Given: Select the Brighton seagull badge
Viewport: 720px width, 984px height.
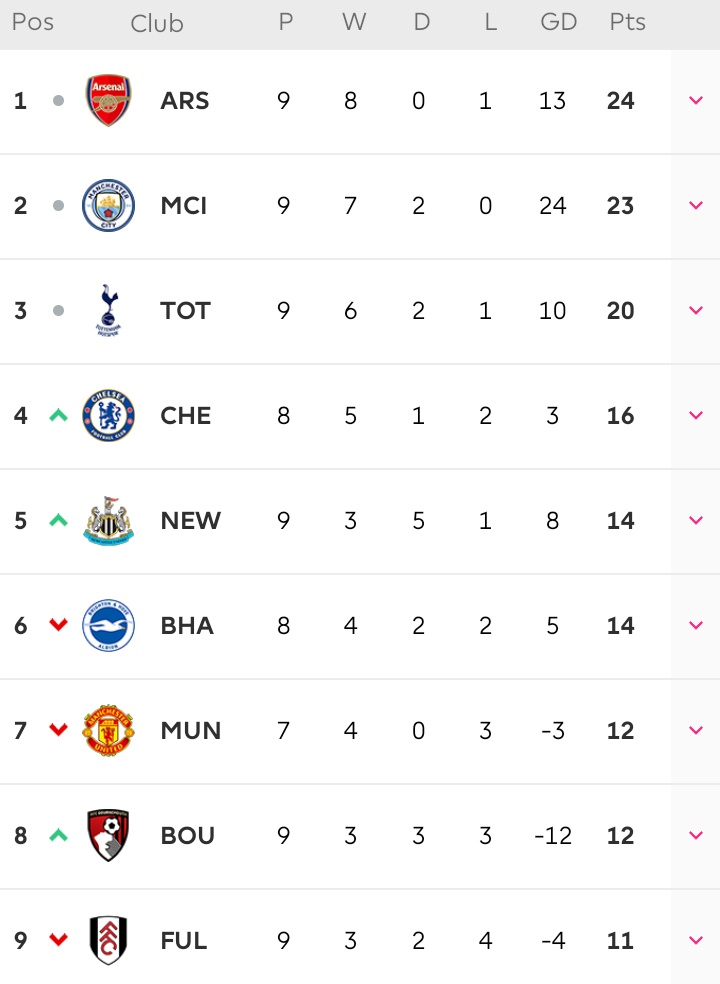Looking at the screenshot, I should [108, 625].
